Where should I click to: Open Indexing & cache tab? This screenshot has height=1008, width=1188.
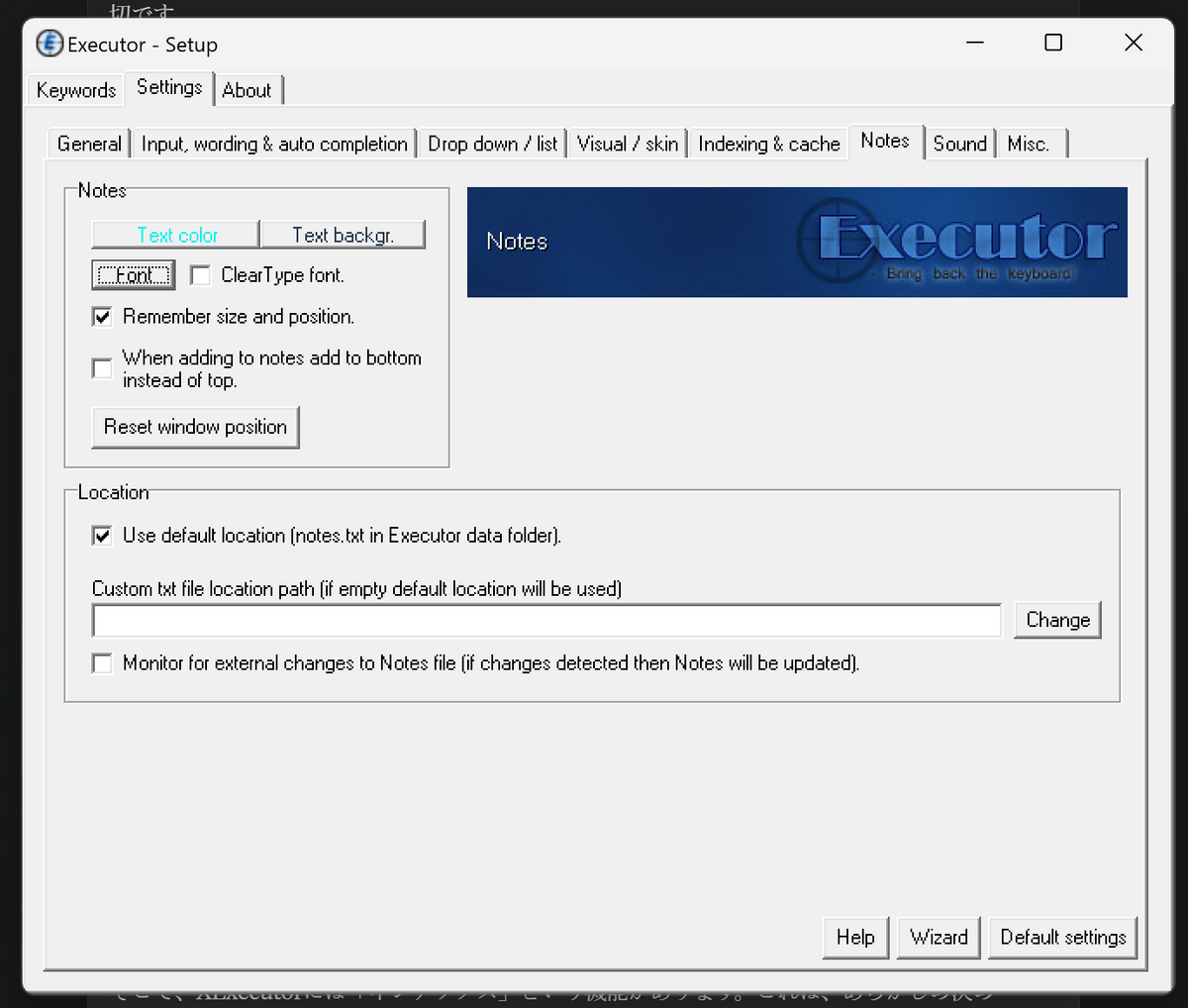coord(769,144)
